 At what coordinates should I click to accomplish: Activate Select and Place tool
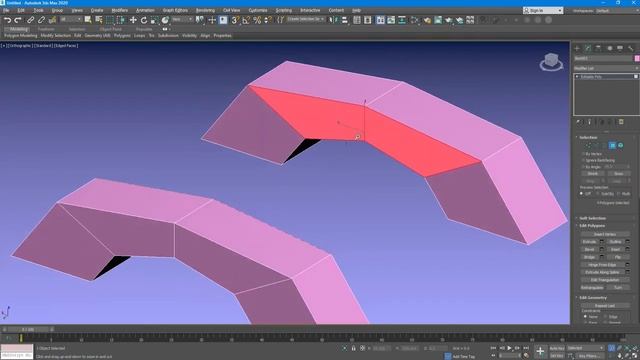point(165,20)
